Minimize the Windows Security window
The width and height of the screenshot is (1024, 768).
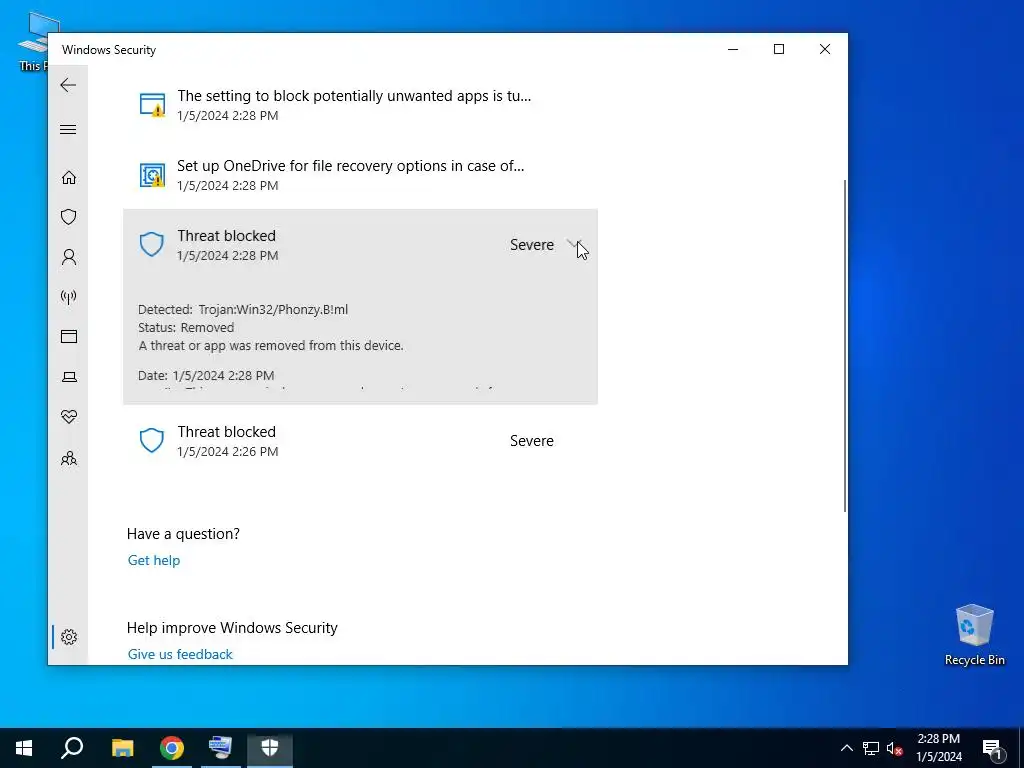[x=733, y=49]
